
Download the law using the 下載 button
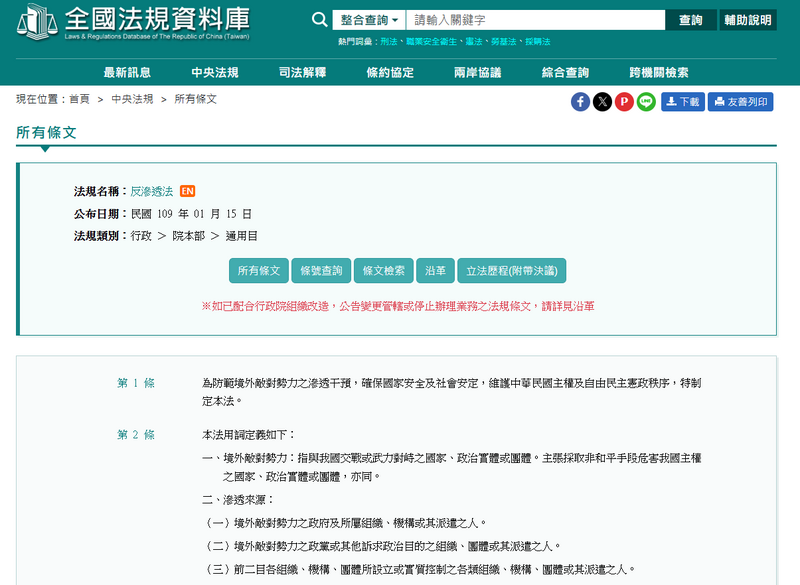tap(681, 101)
